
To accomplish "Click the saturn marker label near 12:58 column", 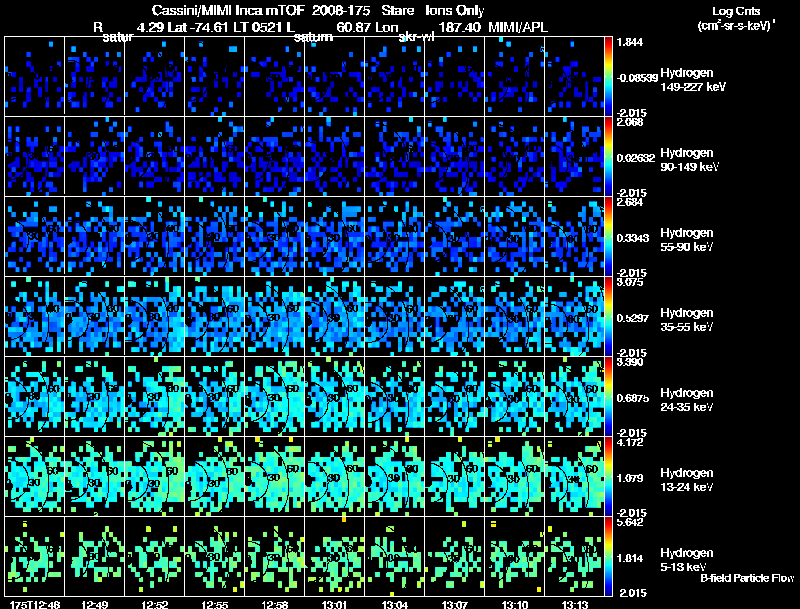I will (x=313, y=37).
